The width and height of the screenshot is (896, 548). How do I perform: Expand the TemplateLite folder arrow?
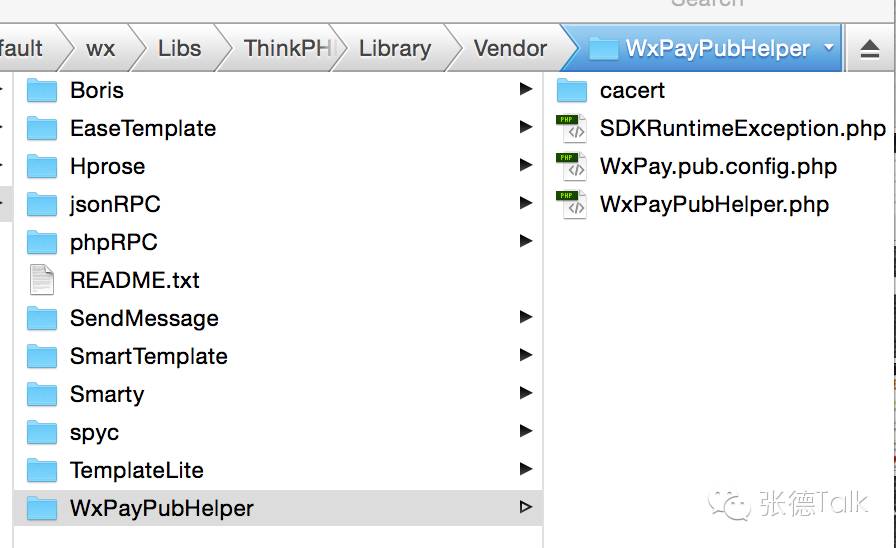click(x=526, y=469)
